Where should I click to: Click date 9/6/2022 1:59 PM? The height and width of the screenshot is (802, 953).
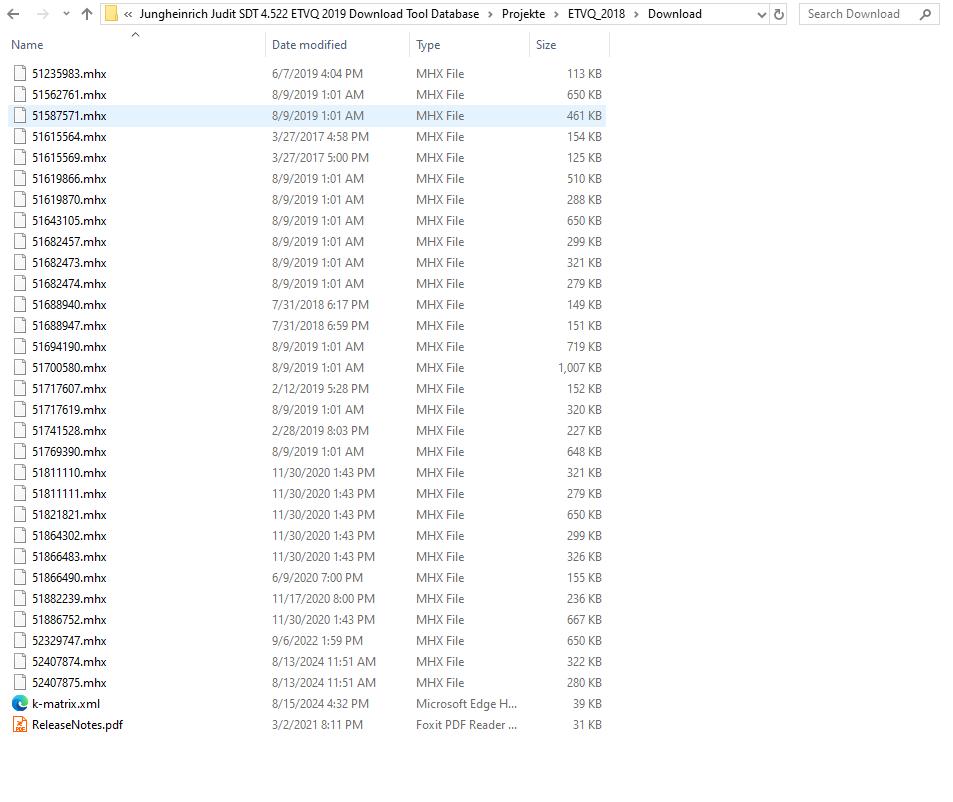317,641
